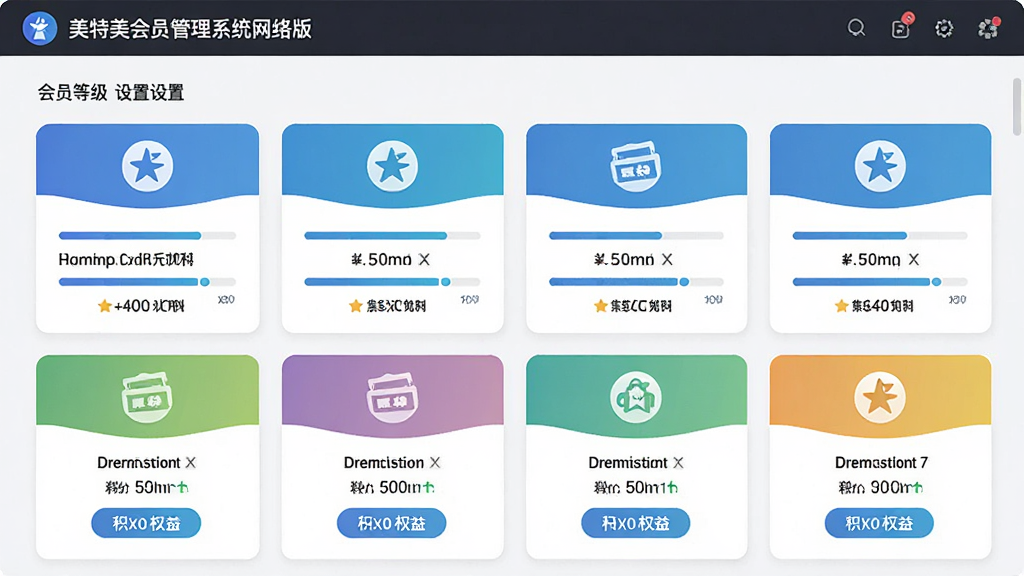Click the X beside Dremcistion on purple card

(x=435, y=463)
